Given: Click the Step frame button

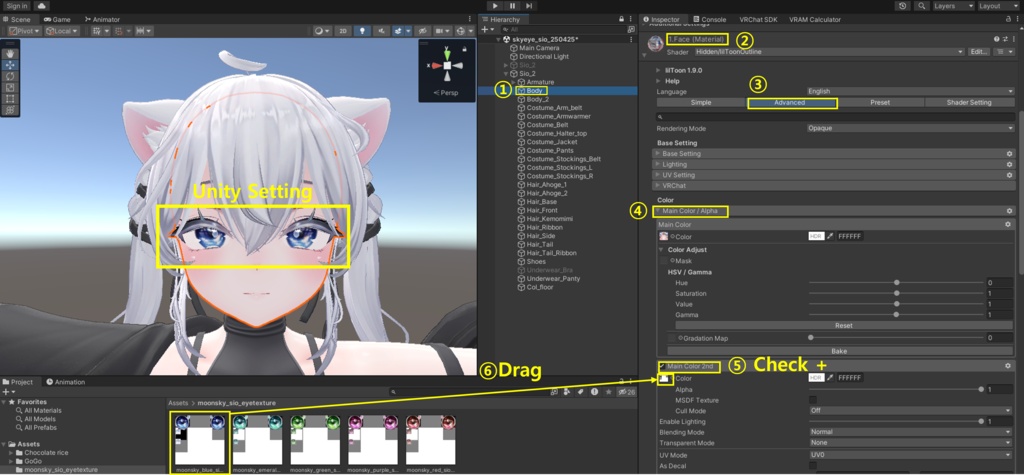Looking at the screenshot, I should 529,6.
